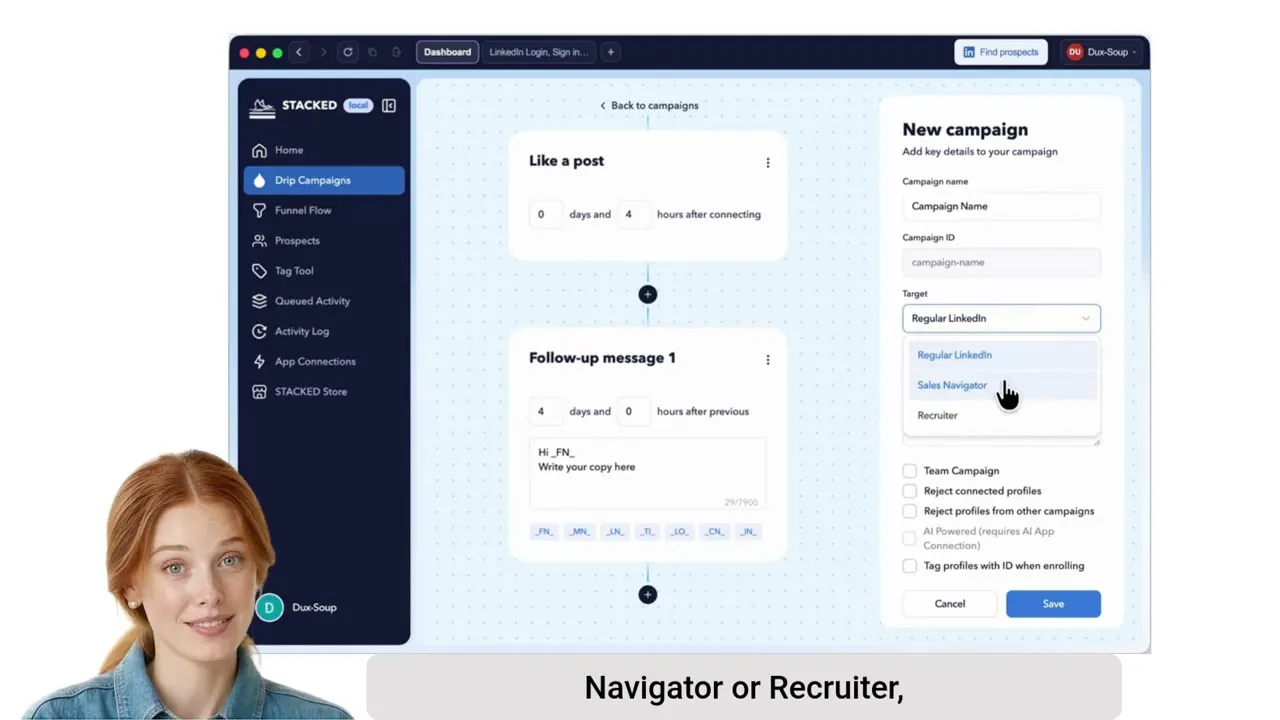The height and width of the screenshot is (720, 1280).
Task: Open the Dux-Soup account dropdown
Action: 1102,52
